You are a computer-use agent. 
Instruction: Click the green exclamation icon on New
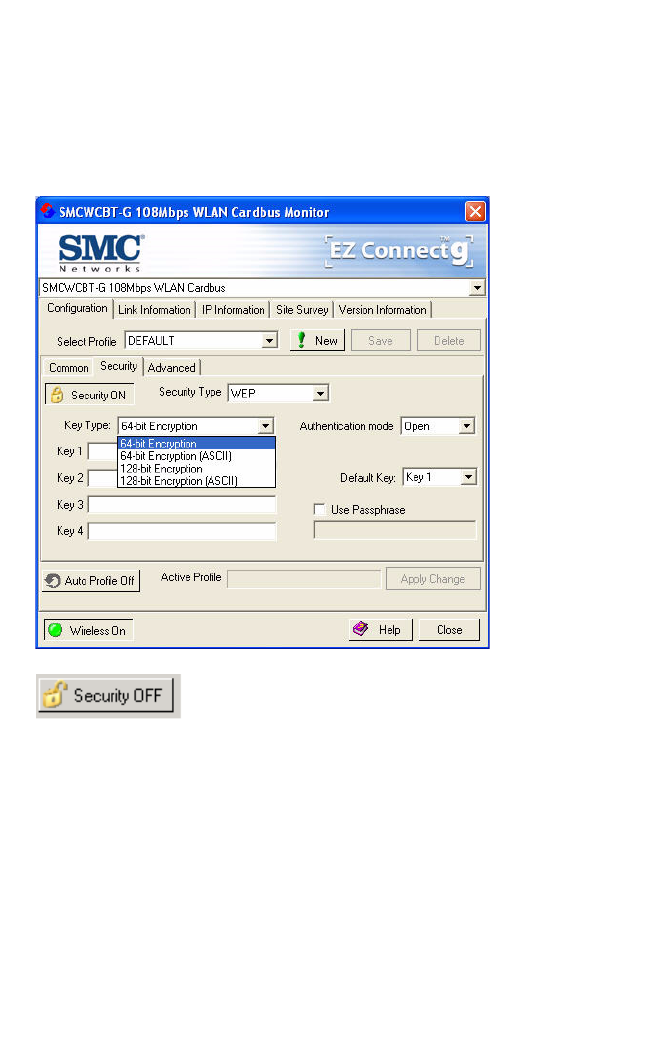[301, 340]
